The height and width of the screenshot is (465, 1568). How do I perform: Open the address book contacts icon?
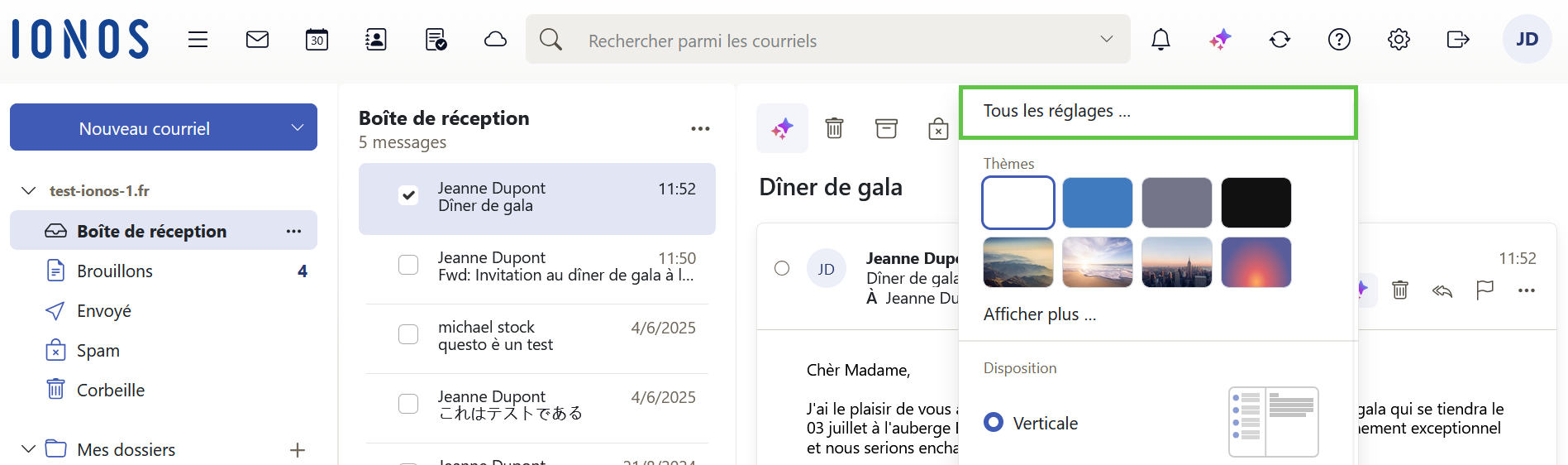[376, 39]
